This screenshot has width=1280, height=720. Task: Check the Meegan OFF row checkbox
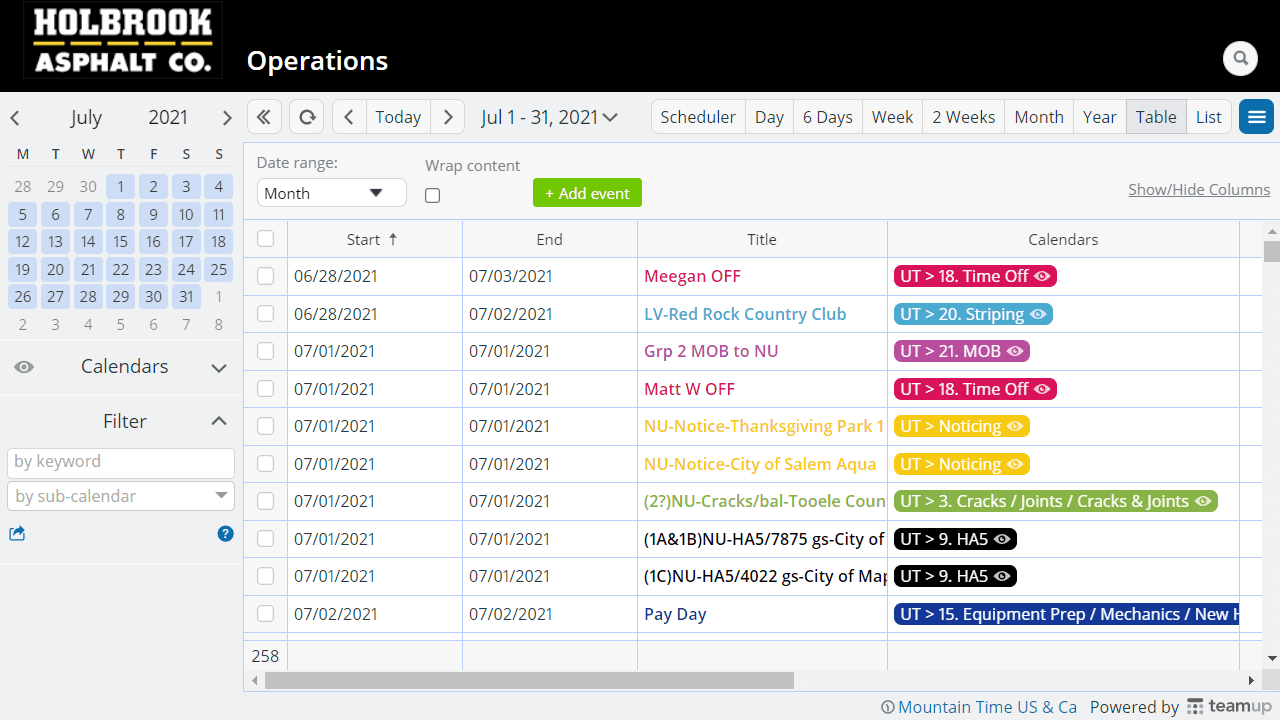265,276
